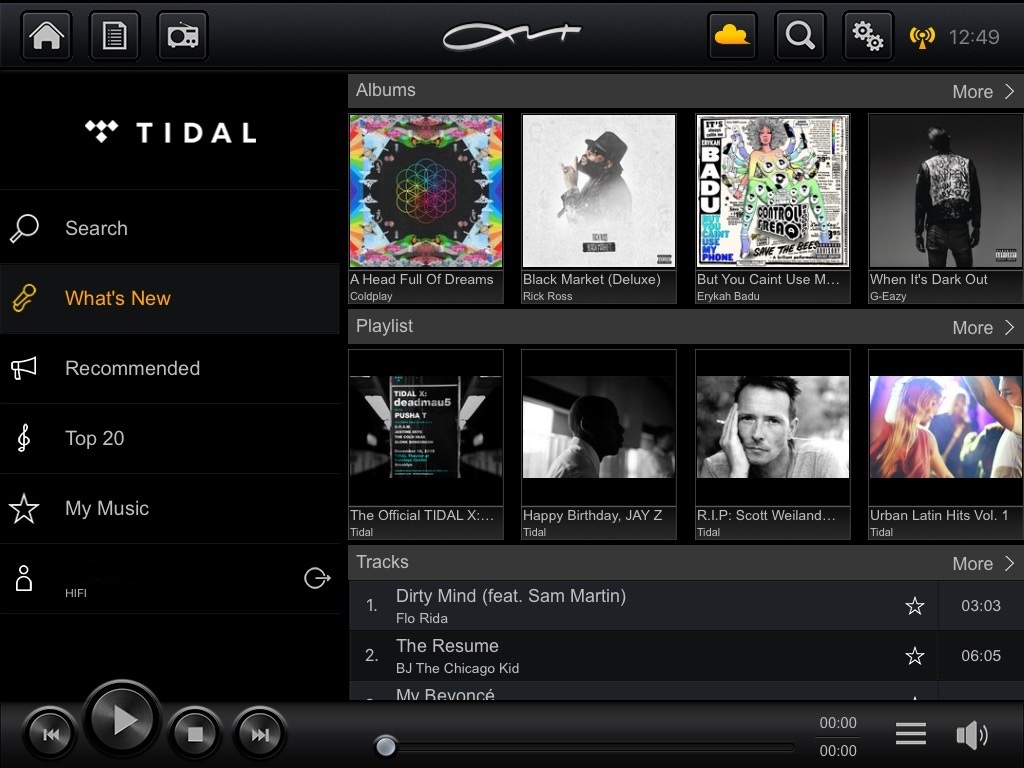Play track Dirty Mind (feat. Sam Martin)
Viewport: 1024px width, 768px height.
tap(511, 596)
